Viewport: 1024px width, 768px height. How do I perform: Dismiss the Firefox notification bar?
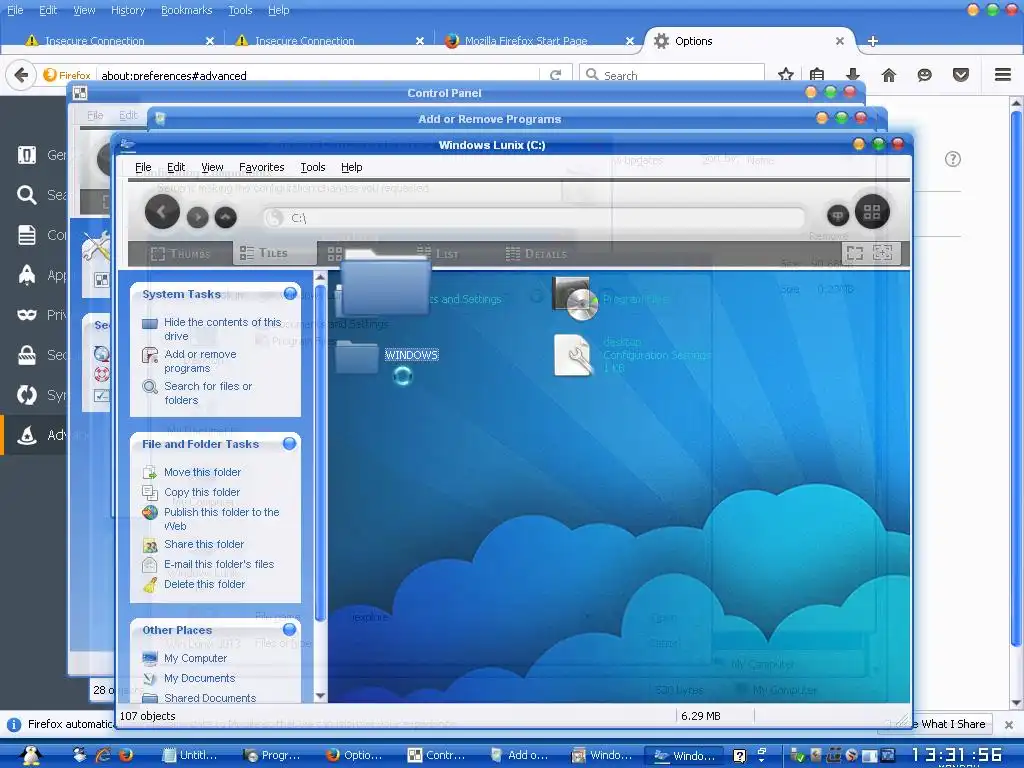[1009, 724]
